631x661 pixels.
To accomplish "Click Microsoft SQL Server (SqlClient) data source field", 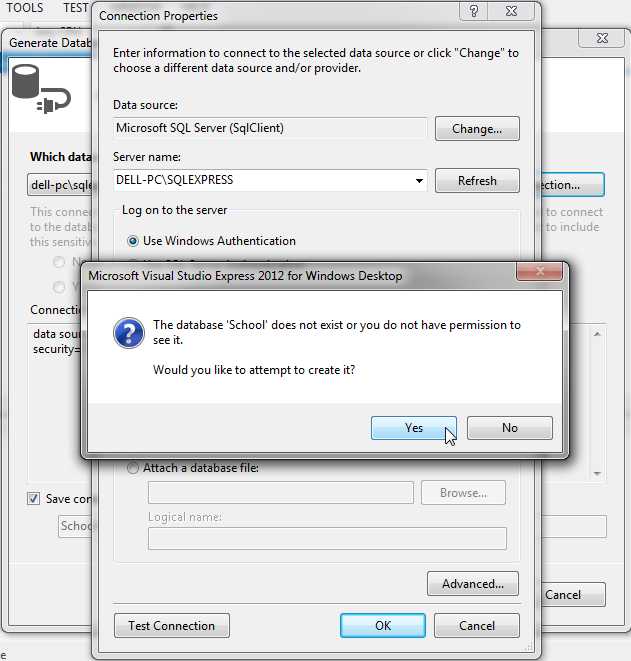I will coord(270,128).
